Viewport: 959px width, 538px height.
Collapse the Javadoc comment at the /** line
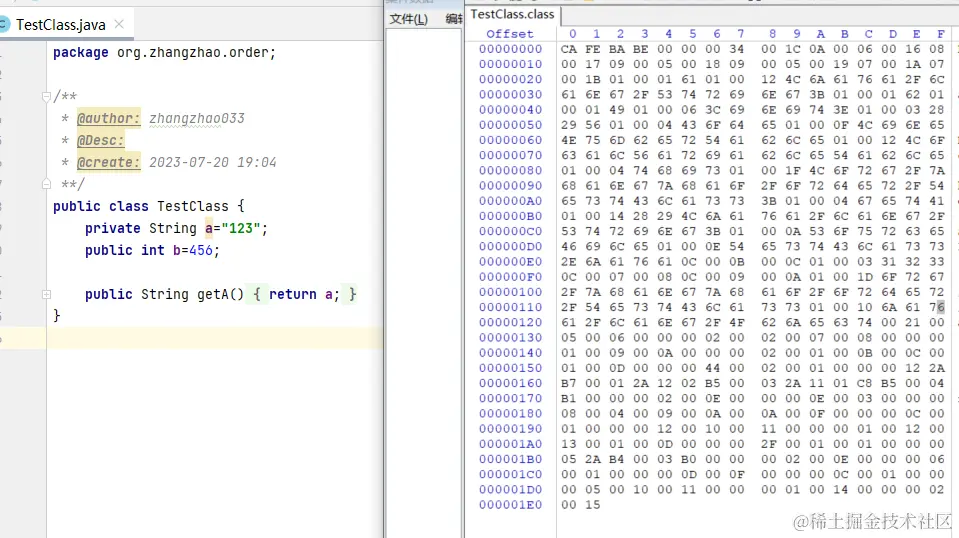pos(46,97)
